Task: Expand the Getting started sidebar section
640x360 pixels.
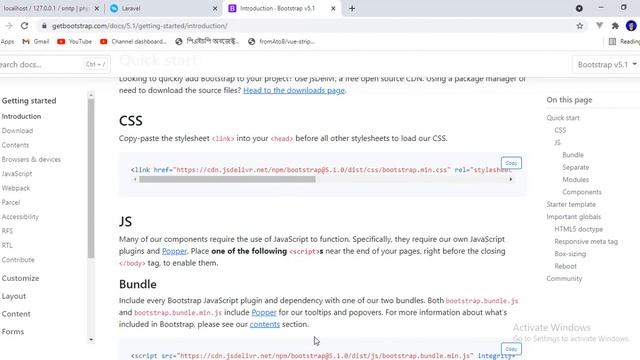Action: click(x=29, y=100)
